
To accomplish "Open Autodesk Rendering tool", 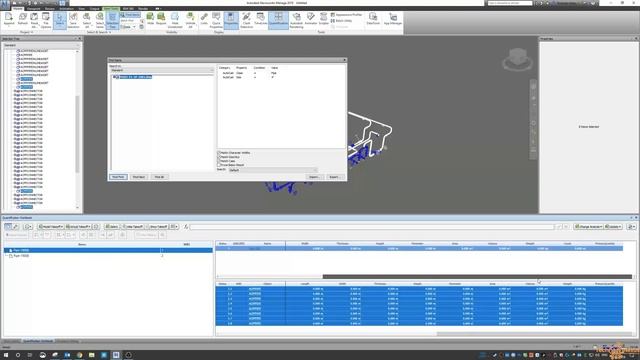I will [x=296, y=19].
